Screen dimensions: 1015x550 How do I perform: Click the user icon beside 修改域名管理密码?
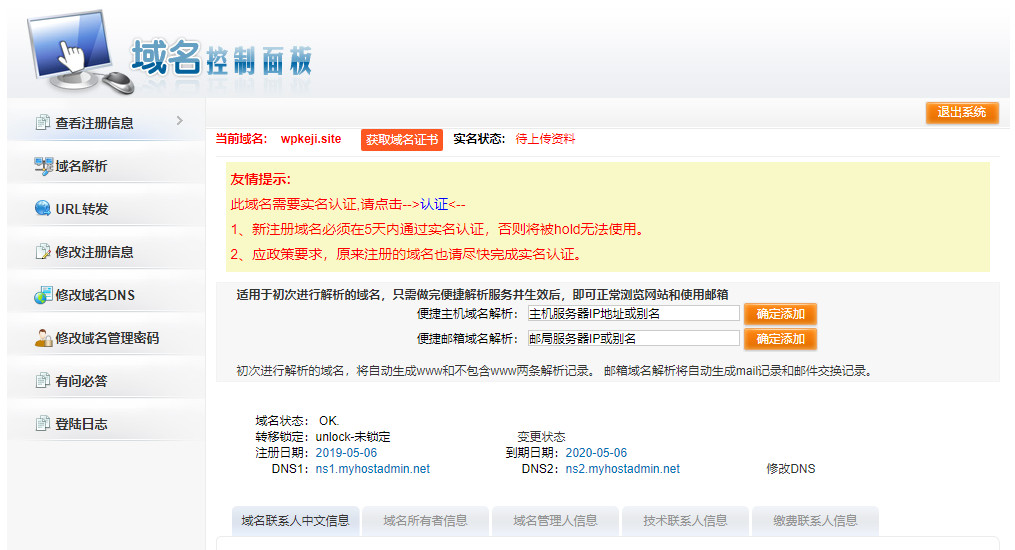coord(43,338)
